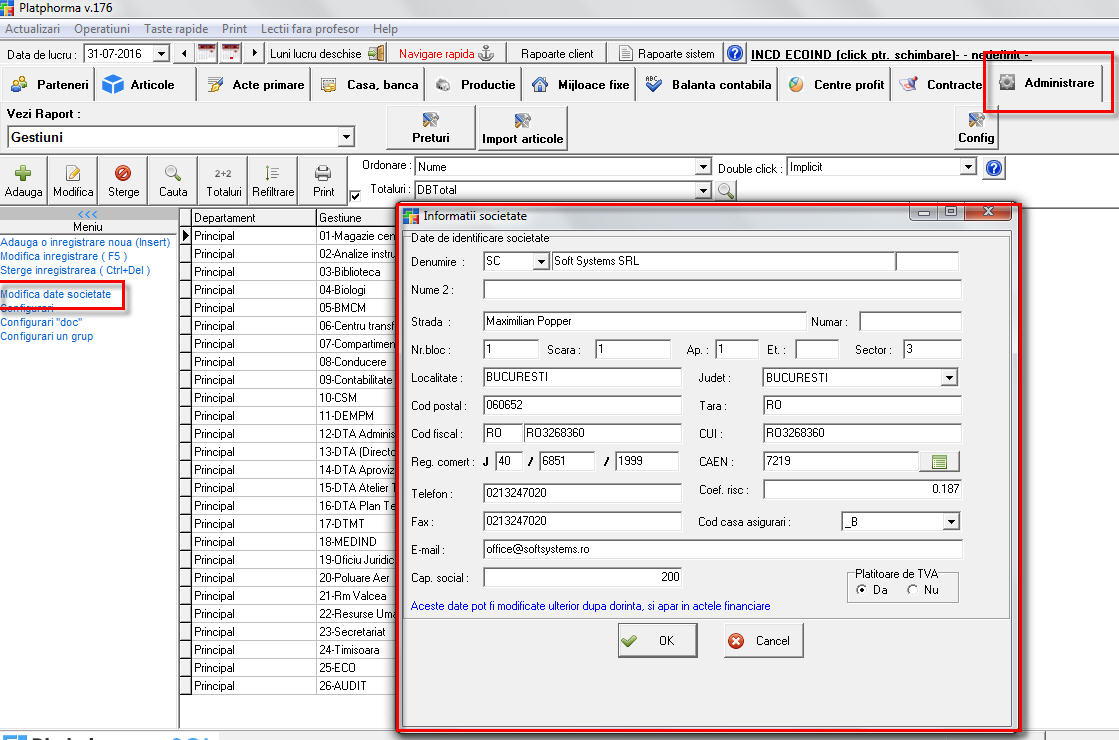Click the magnifier beside Totaluri dropdown
The height and width of the screenshot is (740, 1119).
[x=726, y=191]
